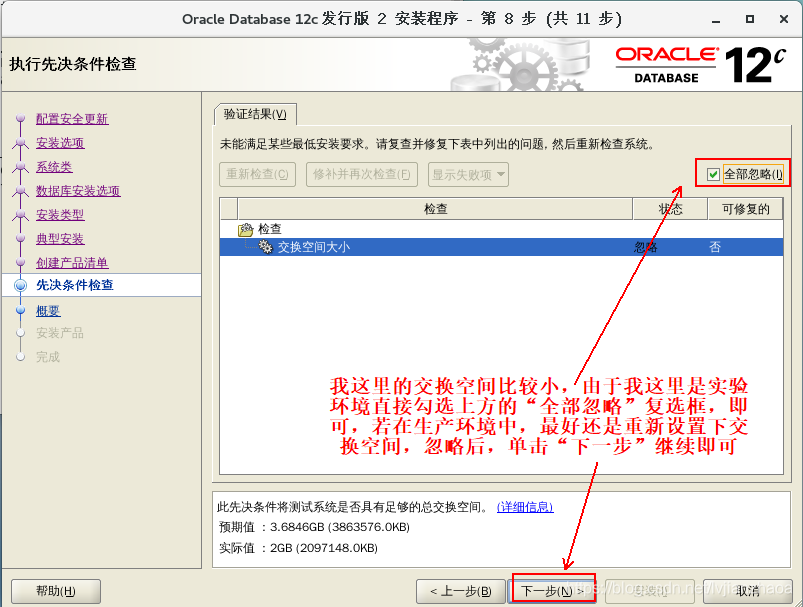Switch to the 验证结果(V) tab
The width and height of the screenshot is (803, 607).
click(255, 114)
